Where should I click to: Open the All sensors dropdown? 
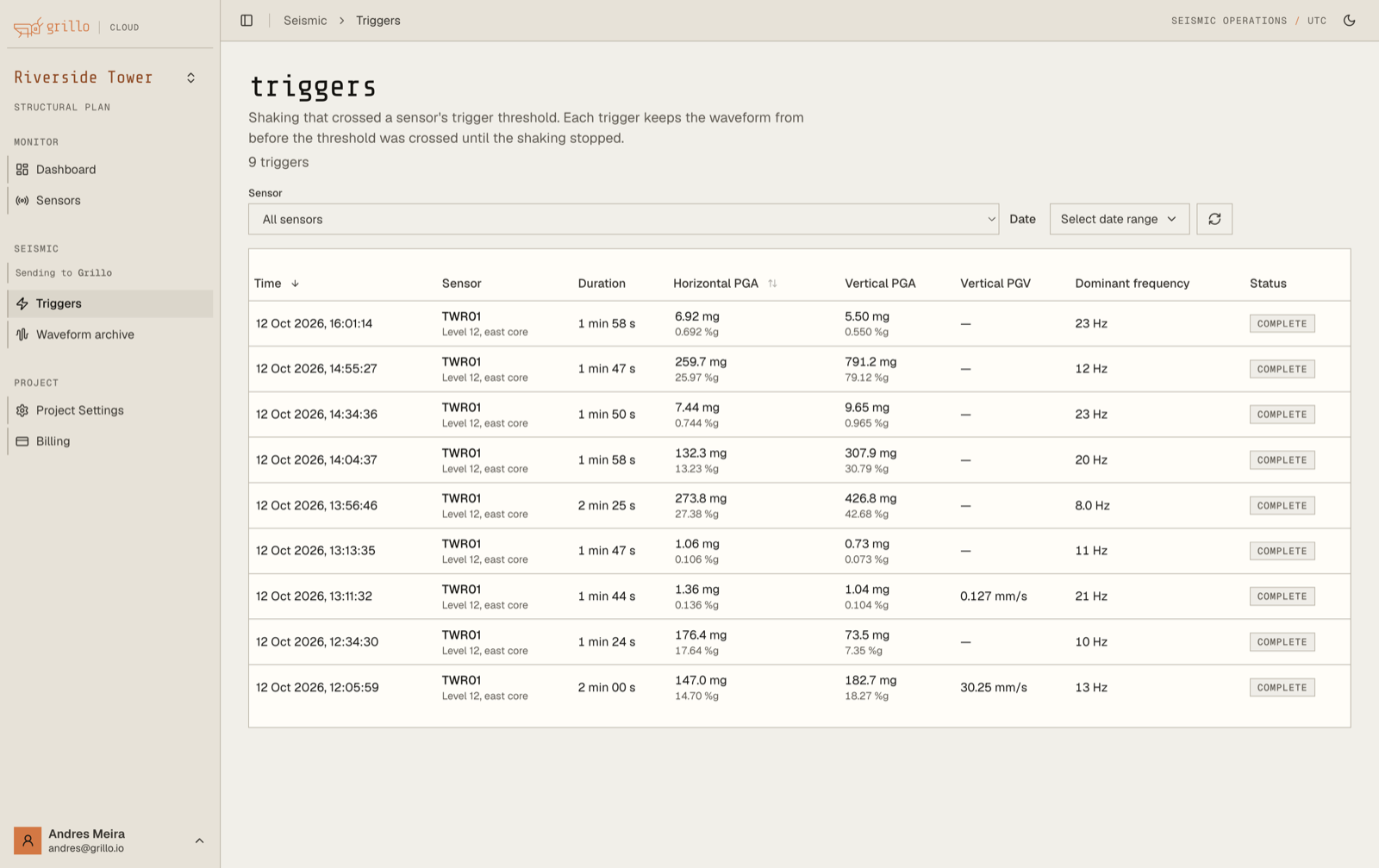pos(624,219)
